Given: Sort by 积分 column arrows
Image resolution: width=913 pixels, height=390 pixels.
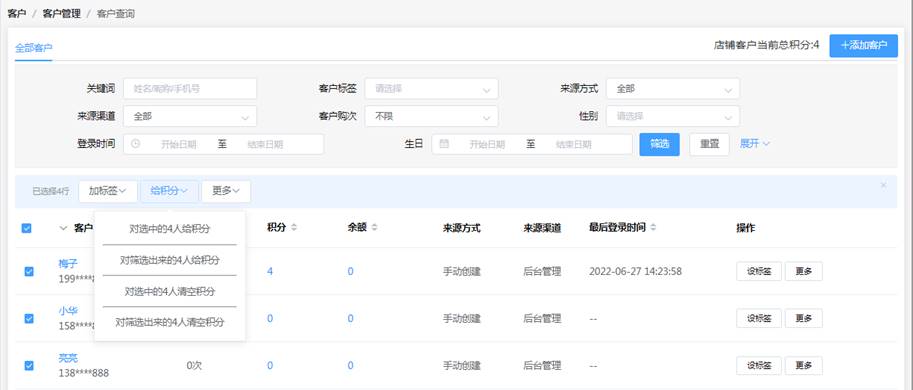Looking at the screenshot, I should point(294,228).
